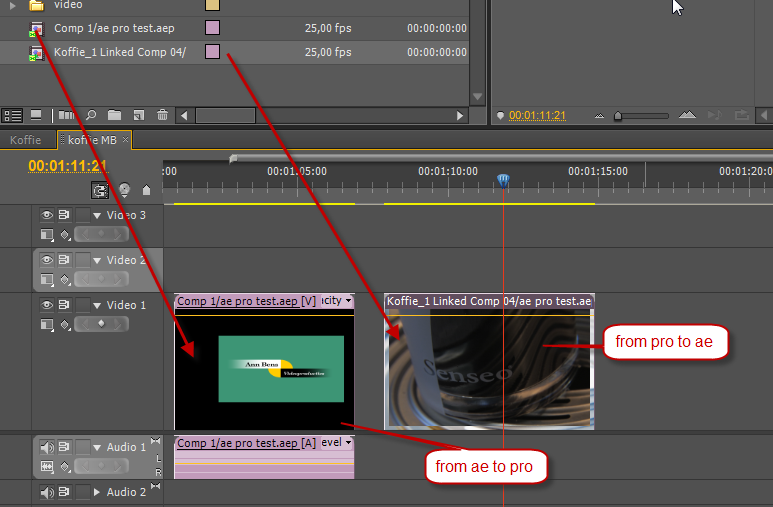Screen dimensions: 773x507
Task: Toggle track lock box on Video 3
Action: click(x=82, y=215)
